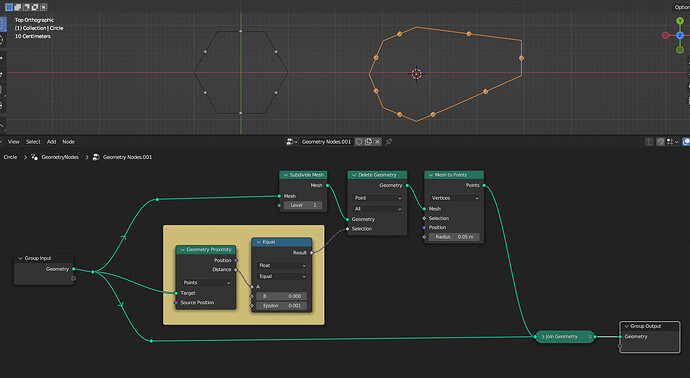Click the Selection input socket on Delete Geometry
Image resolution: width=690 pixels, height=378 pixels.
click(x=348, y=229)
